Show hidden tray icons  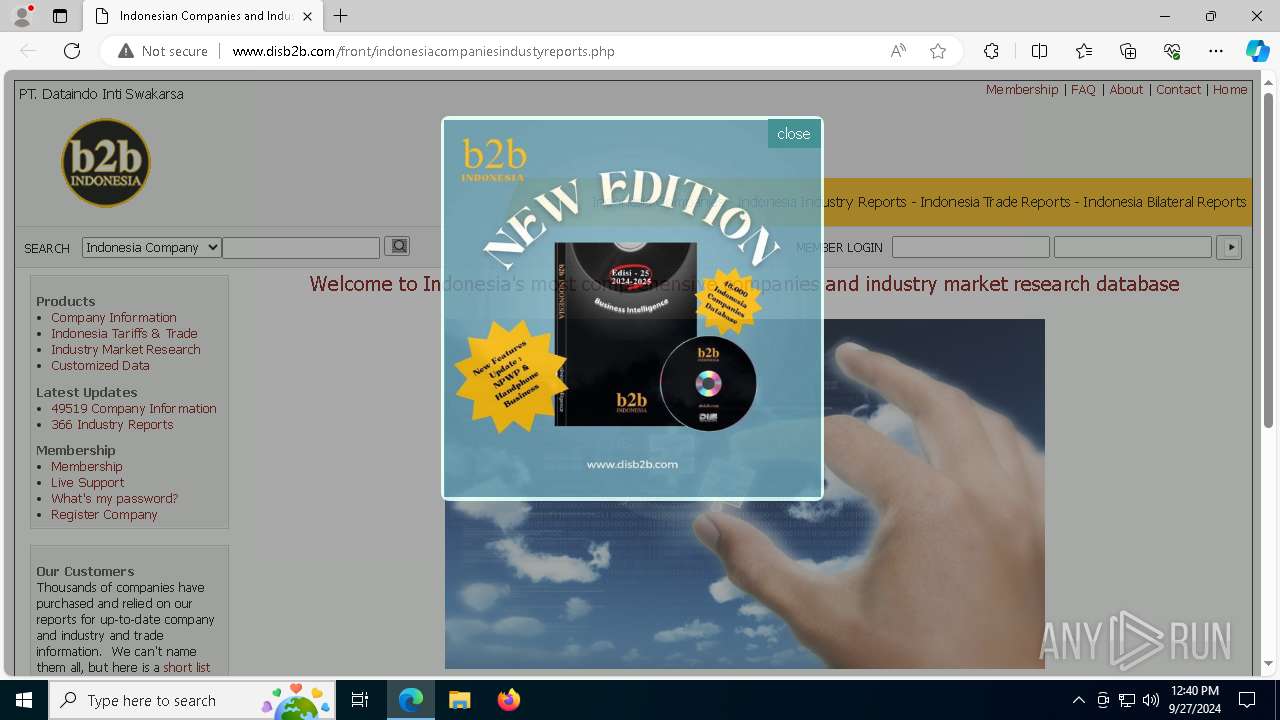(x=1078, y=700)
